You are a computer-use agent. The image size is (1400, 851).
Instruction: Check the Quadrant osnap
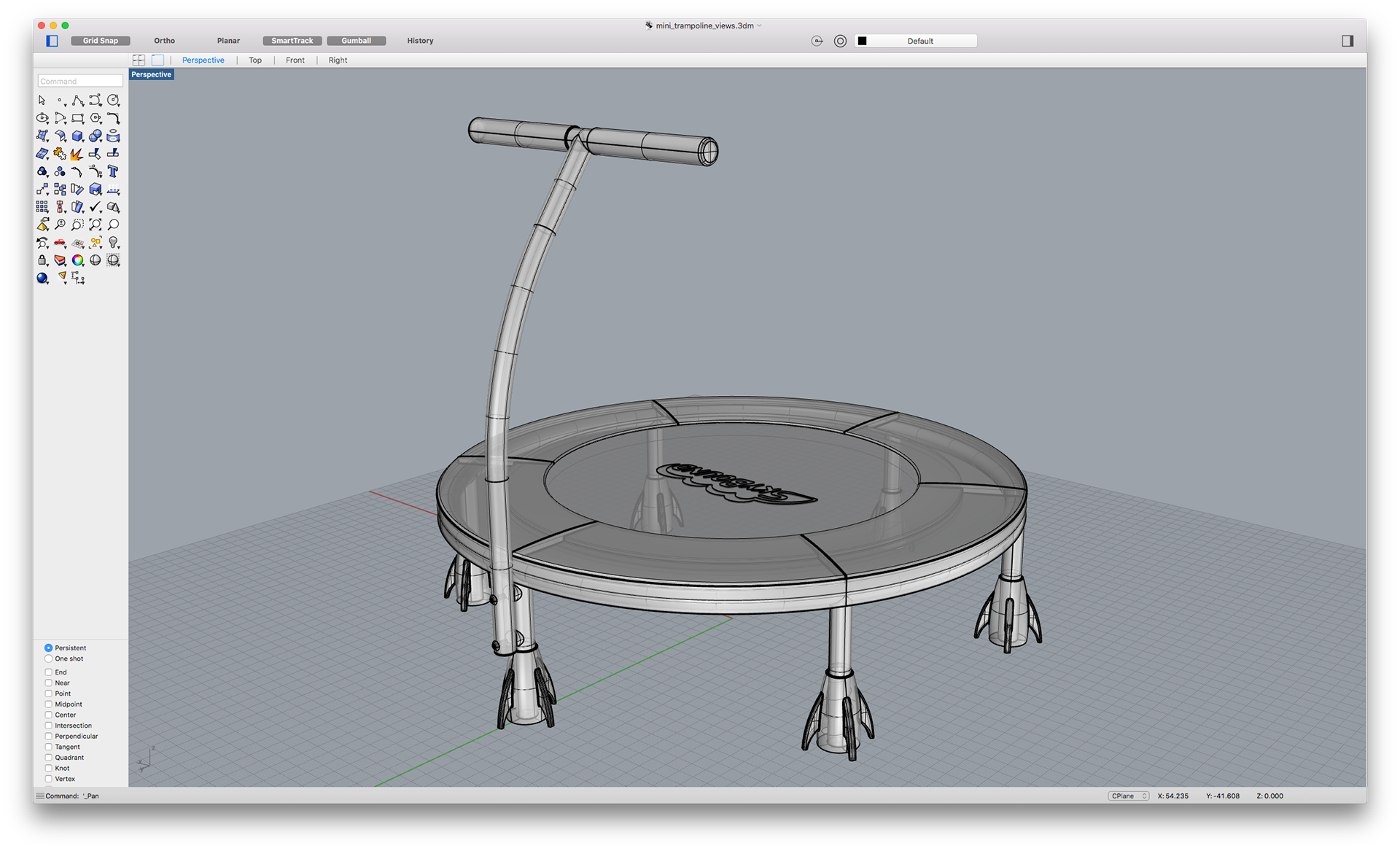point(49,758)
